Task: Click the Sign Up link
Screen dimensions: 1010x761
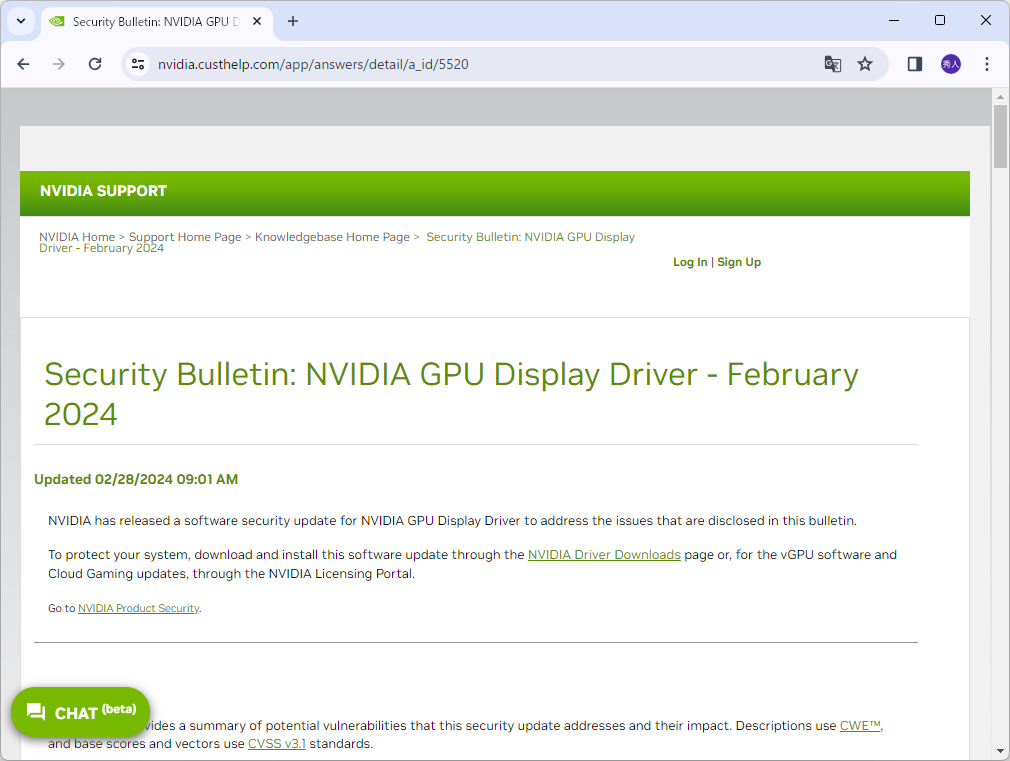Action: pyautogui.click(x=739, y=262)
